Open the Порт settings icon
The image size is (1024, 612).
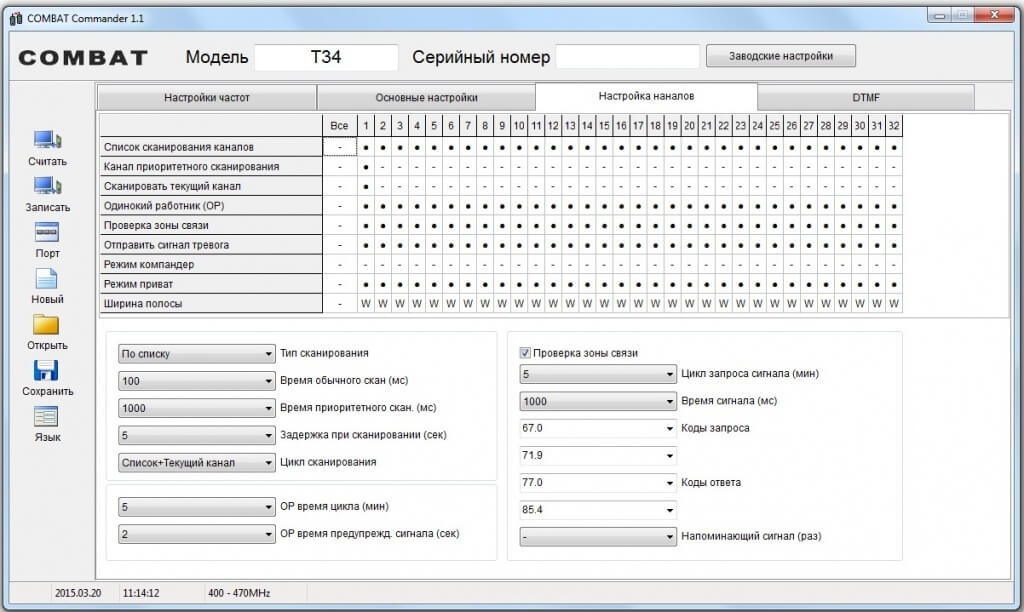tap(47, 232)
